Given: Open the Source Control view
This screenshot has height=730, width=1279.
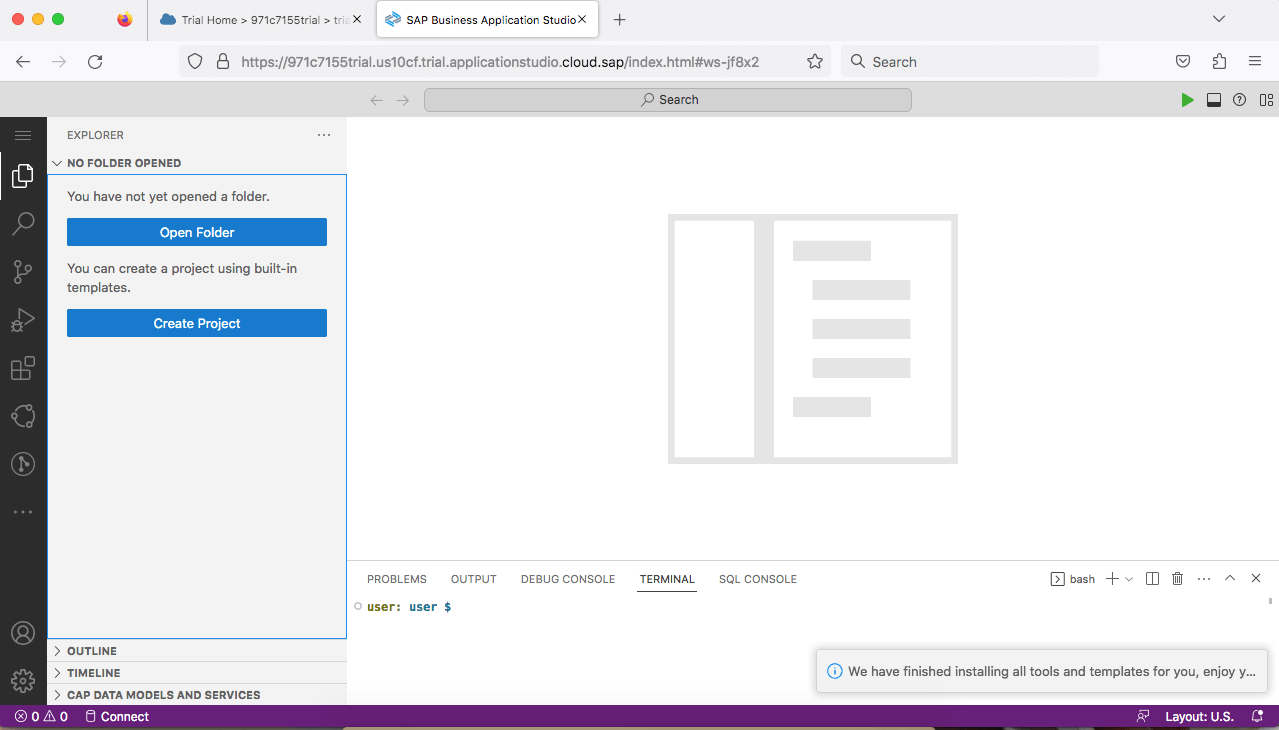Looking at the screenshot, I should click(x=23, y=271).
